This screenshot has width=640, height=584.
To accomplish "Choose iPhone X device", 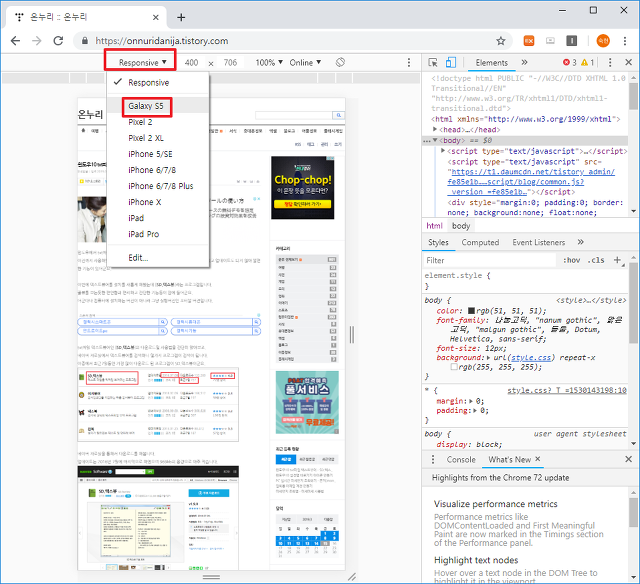I will point(158,202).
